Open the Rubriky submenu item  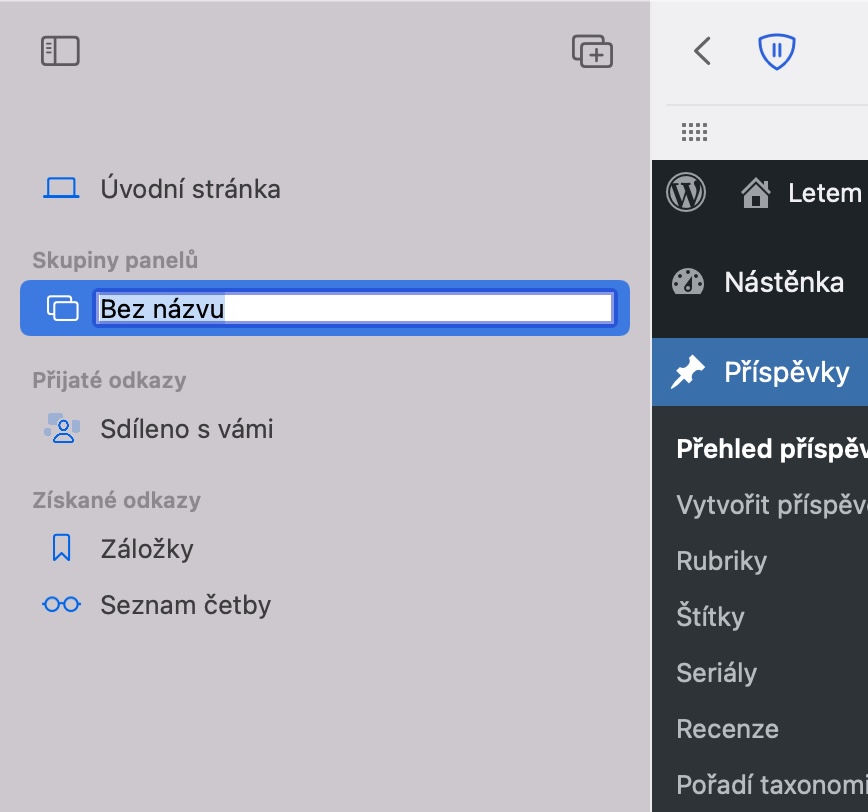(721, 561)
